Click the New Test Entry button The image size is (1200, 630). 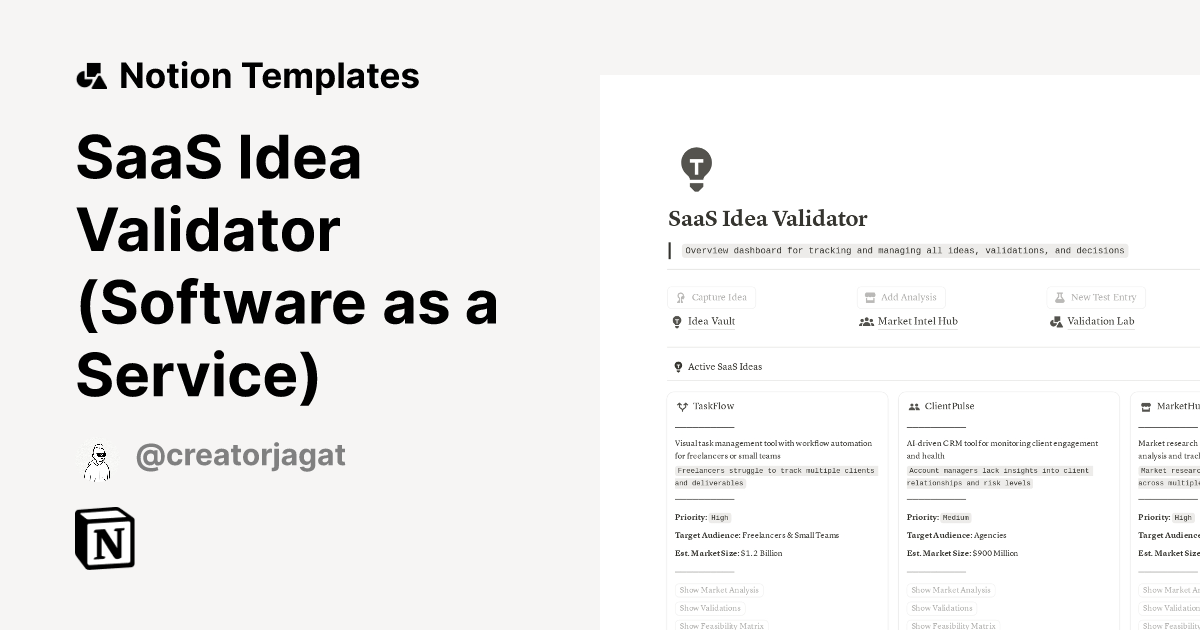[x=1097, y=297]
